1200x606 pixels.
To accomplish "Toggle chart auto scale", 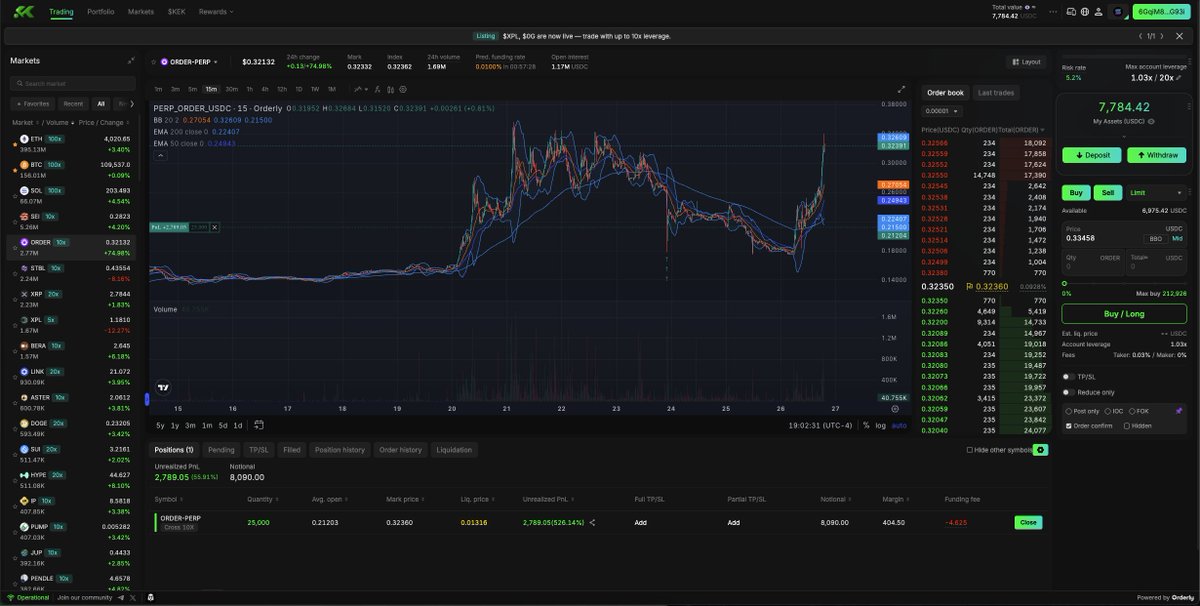I will 899,425.
